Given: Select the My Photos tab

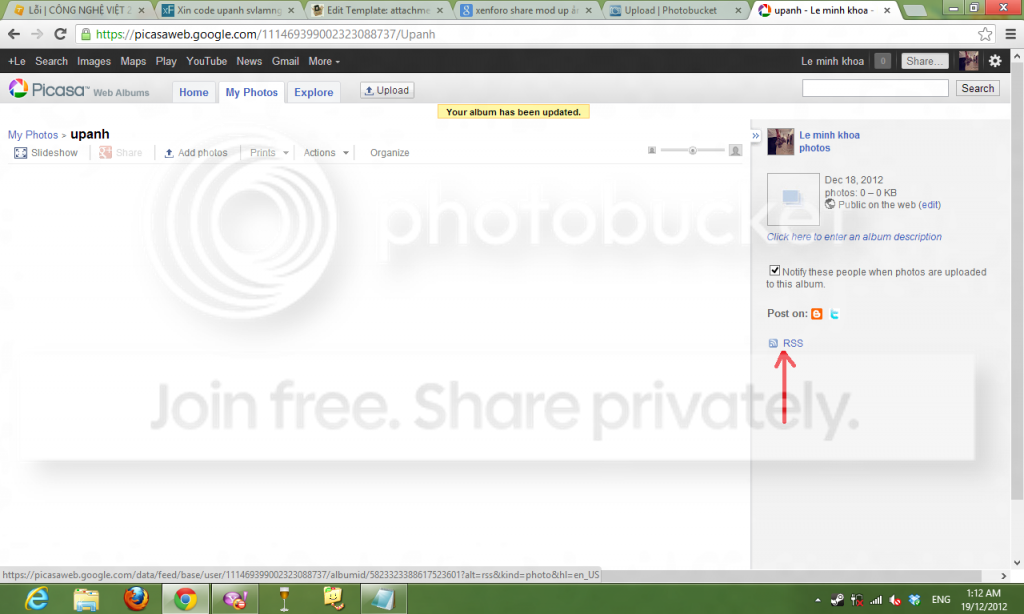Looking at the screenshot, I should coord(251,92).
